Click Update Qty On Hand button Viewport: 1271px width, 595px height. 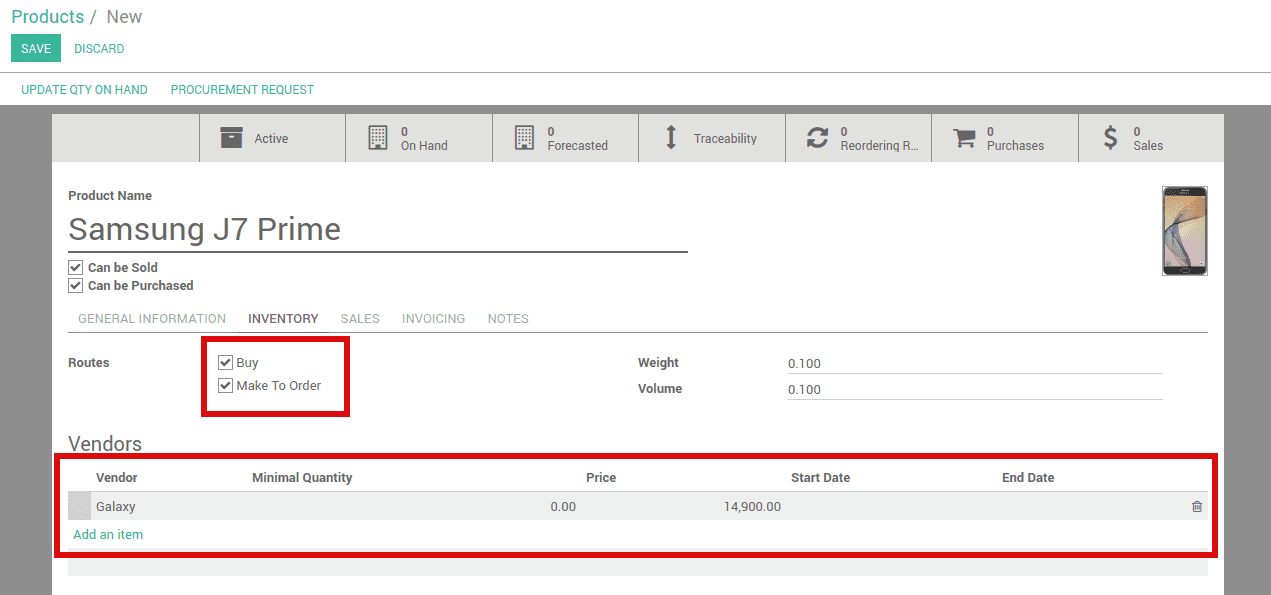coord(84,89)
